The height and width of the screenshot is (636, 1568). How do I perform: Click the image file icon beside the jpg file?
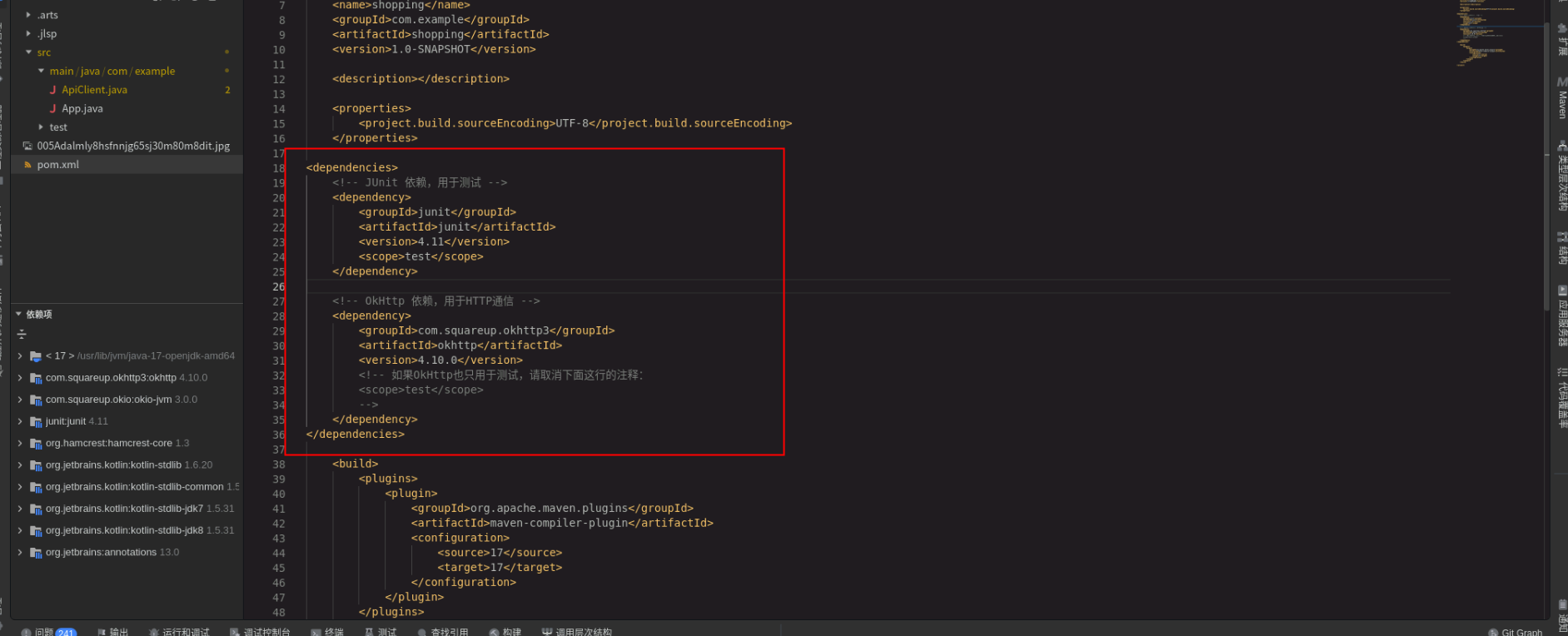pyautogui.click(x=27, y=146)
